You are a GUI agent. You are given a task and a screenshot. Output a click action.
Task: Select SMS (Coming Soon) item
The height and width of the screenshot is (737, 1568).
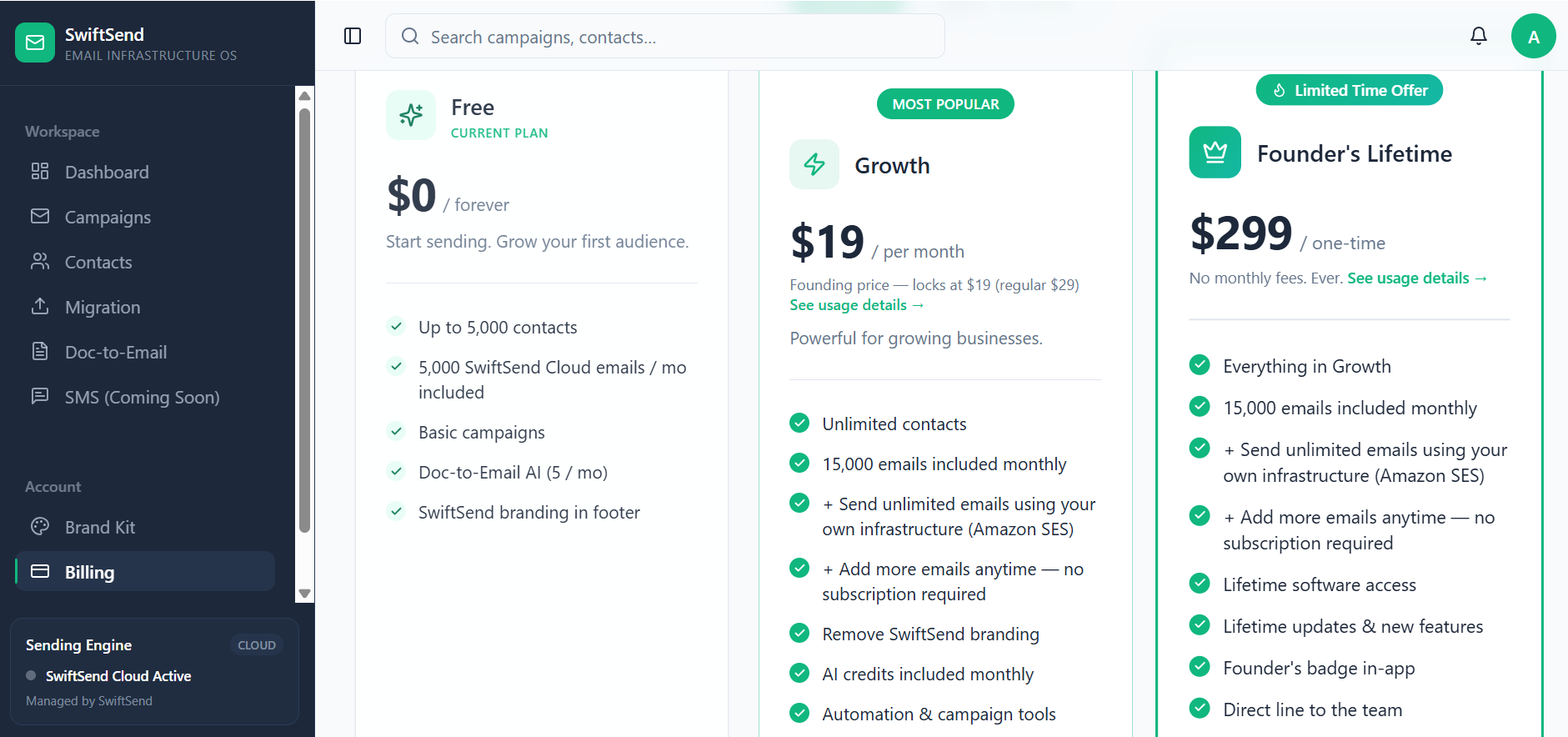coord(145,397)
